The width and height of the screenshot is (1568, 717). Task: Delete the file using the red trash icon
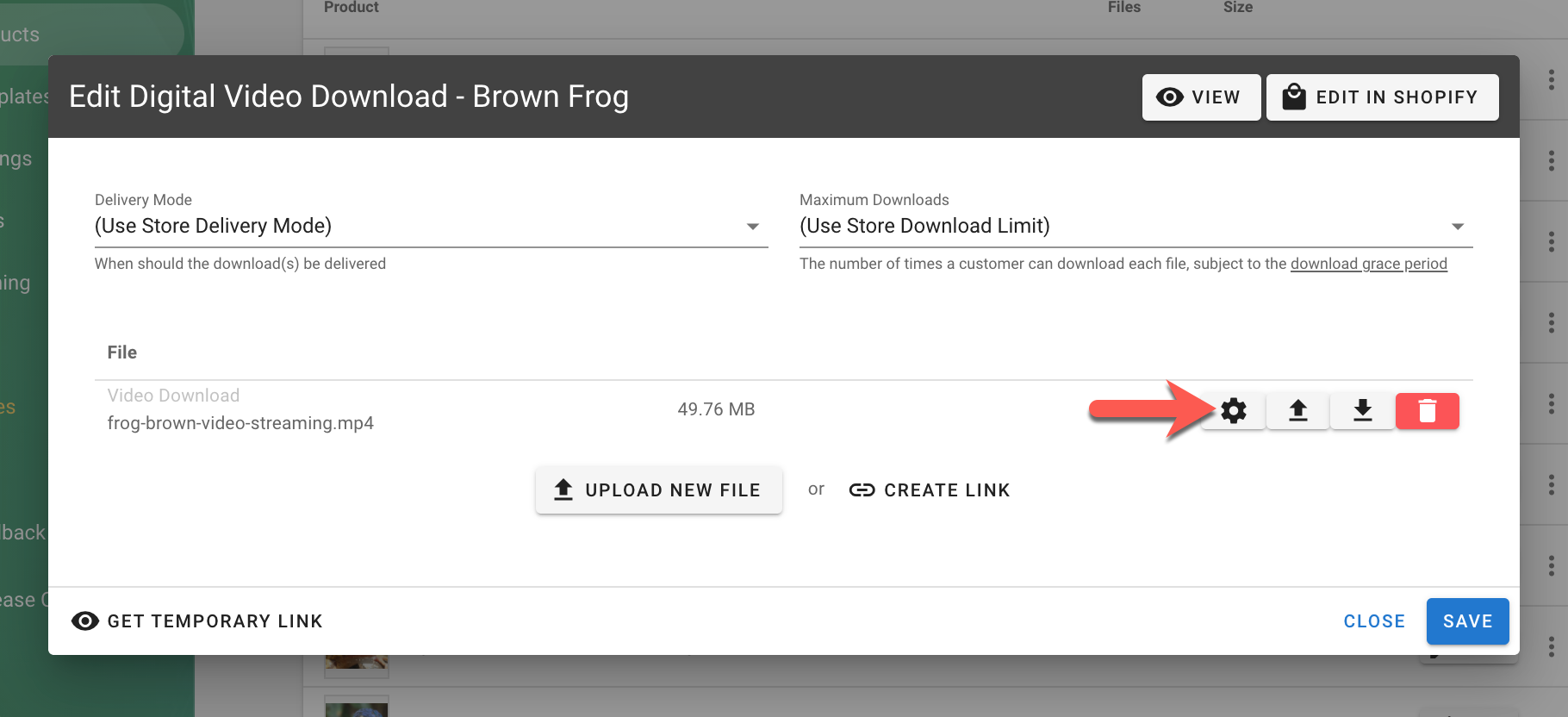coord(1427,411)
